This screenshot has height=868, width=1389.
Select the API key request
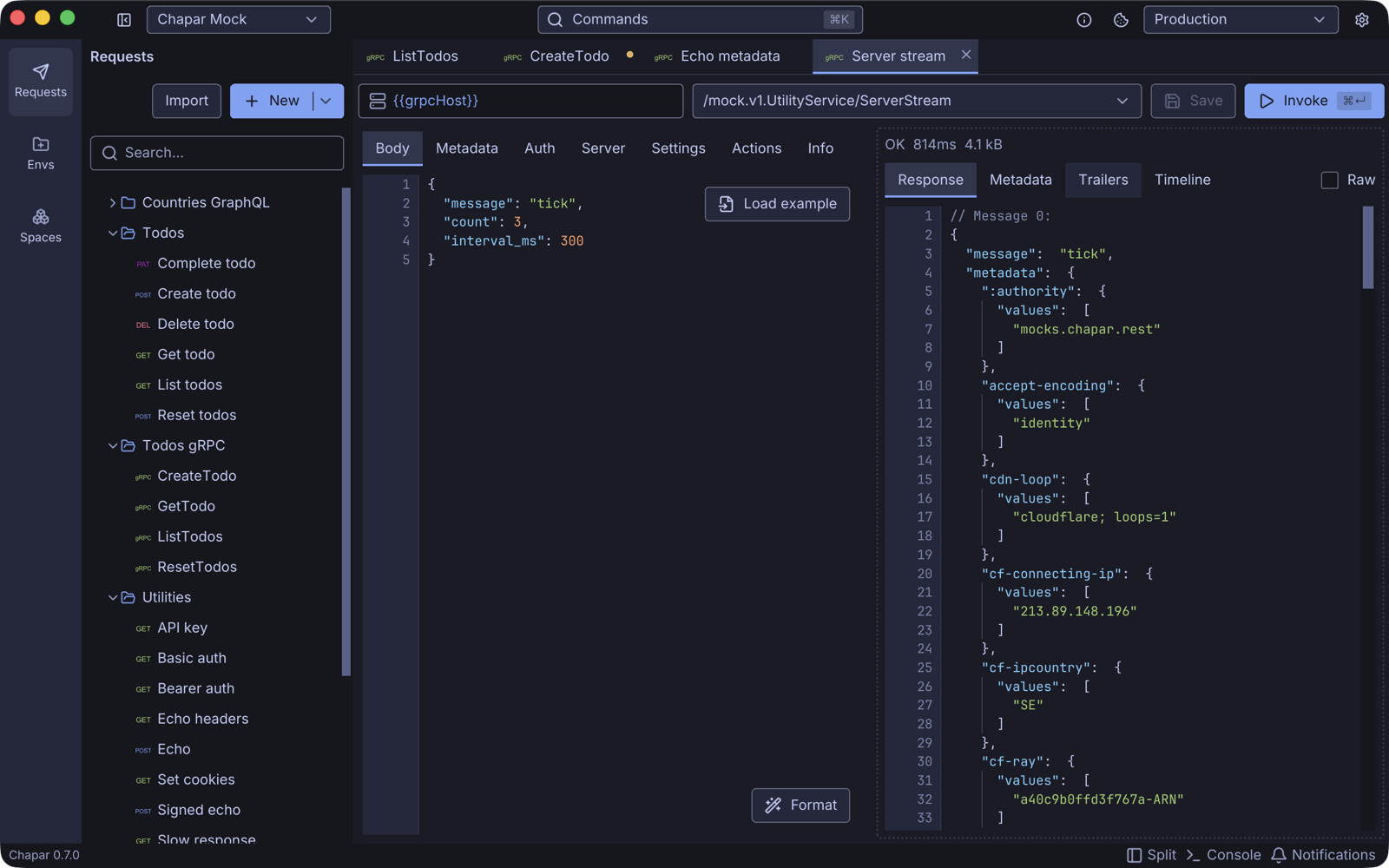point(182,628)
